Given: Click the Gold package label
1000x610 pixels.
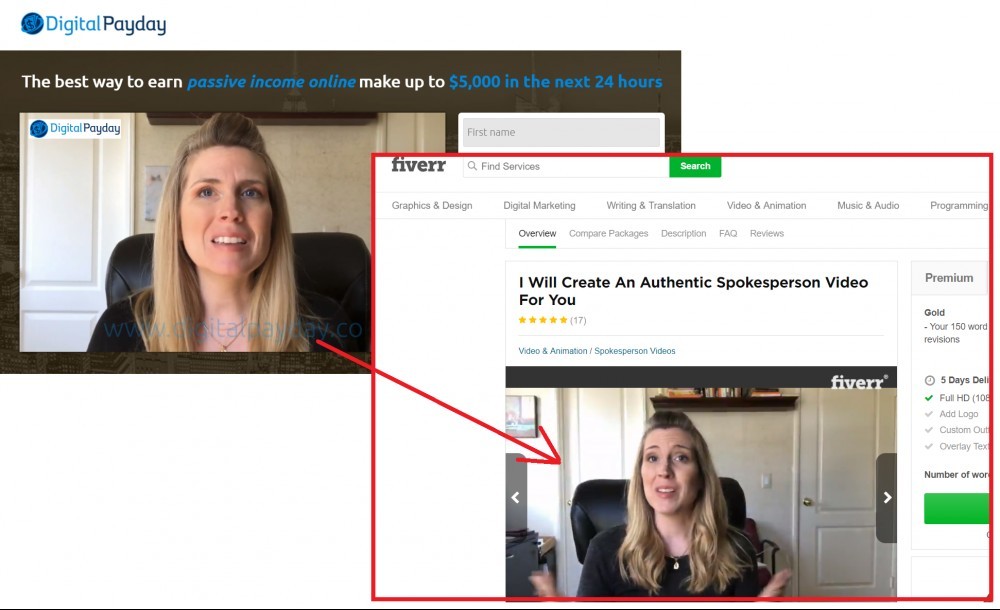Looking at the screenshot, I should pos(934,313).
